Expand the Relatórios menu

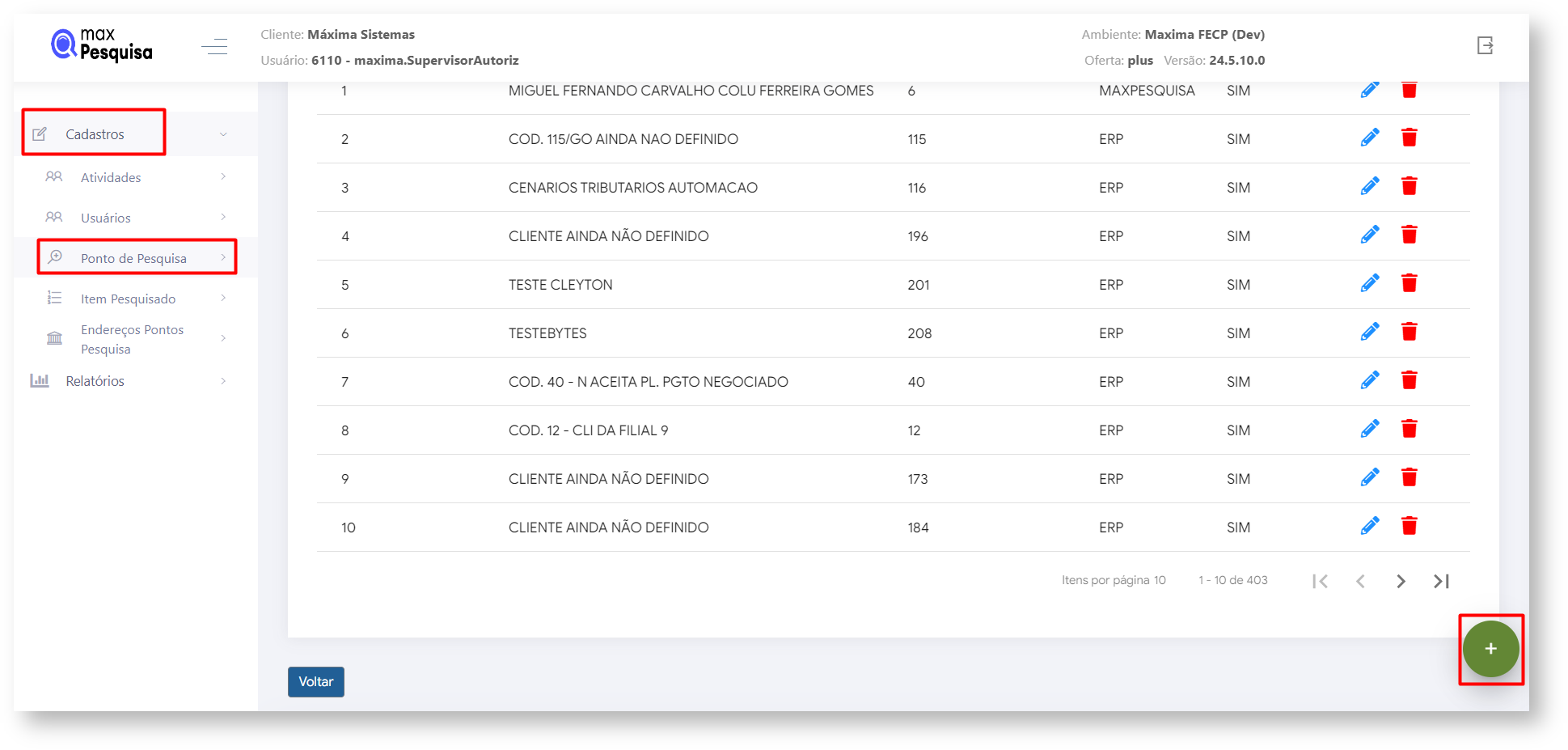95,381
